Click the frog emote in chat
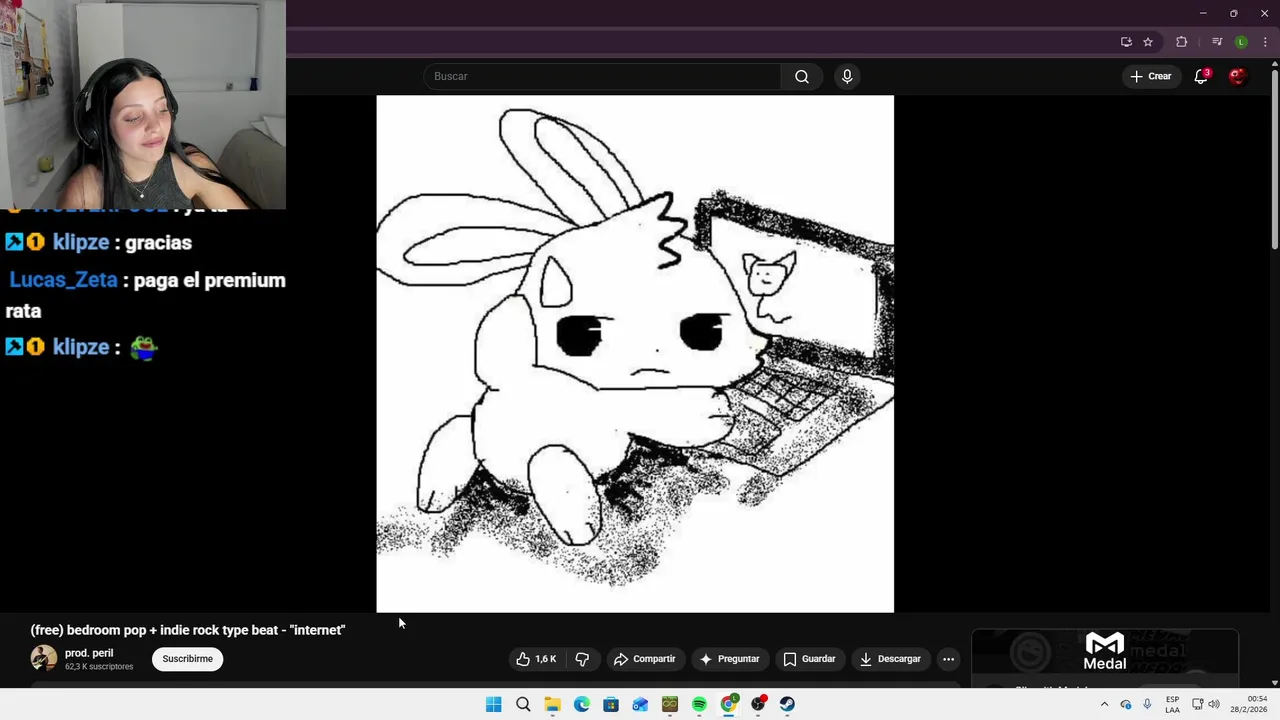1280x720 pixels. pos(144,347)
